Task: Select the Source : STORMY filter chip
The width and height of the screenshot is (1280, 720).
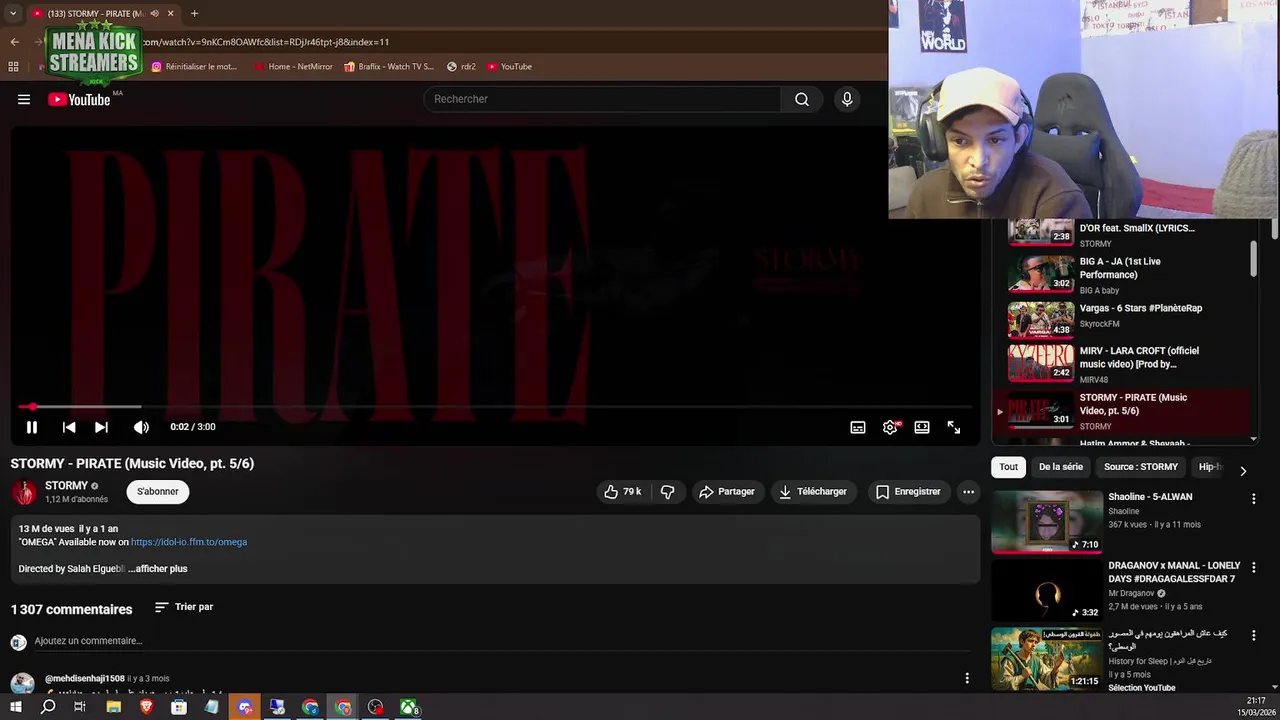Action: click(x=1141, y=467)
